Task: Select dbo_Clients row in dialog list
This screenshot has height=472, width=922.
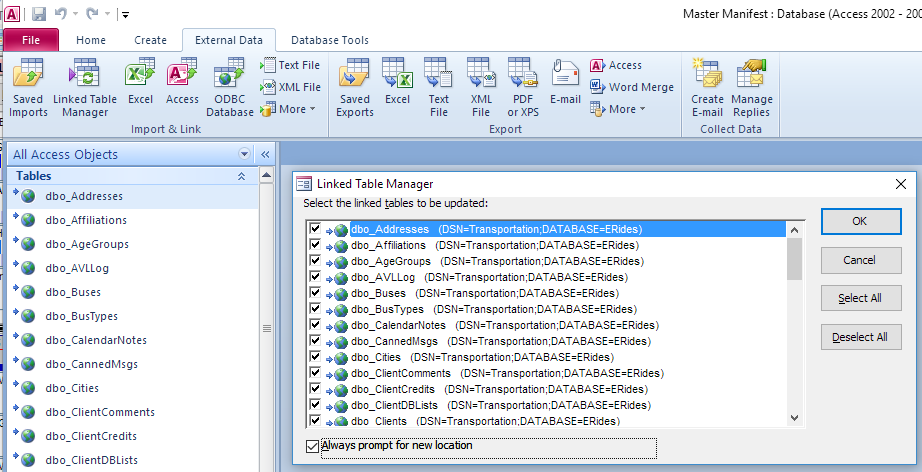Action: click(485, 421)
